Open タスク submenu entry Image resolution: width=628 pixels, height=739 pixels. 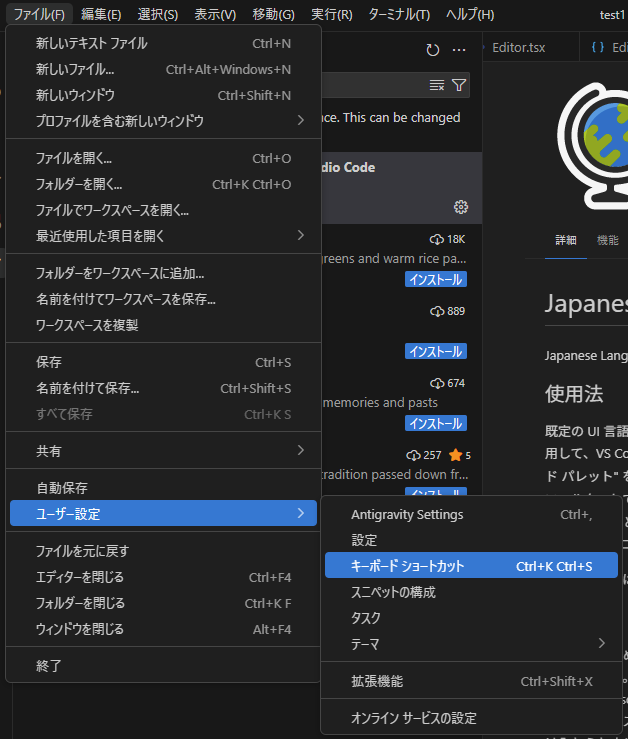pyautogui.click(x=471, y=618)
